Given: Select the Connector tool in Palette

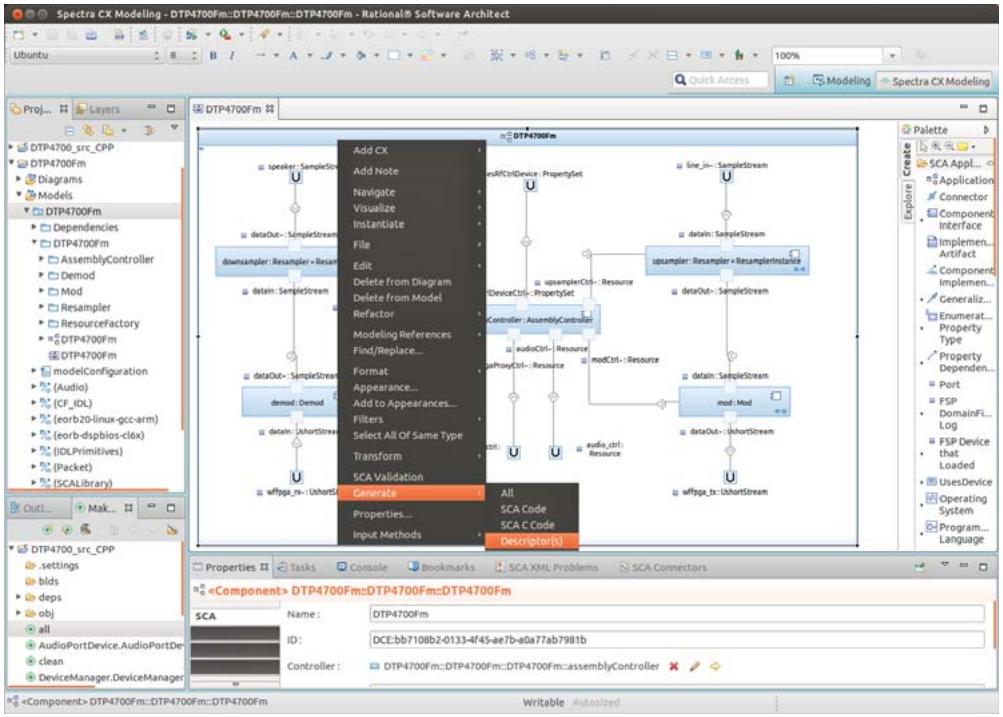Looking at the screenshot, I should [x=957, y=197].
